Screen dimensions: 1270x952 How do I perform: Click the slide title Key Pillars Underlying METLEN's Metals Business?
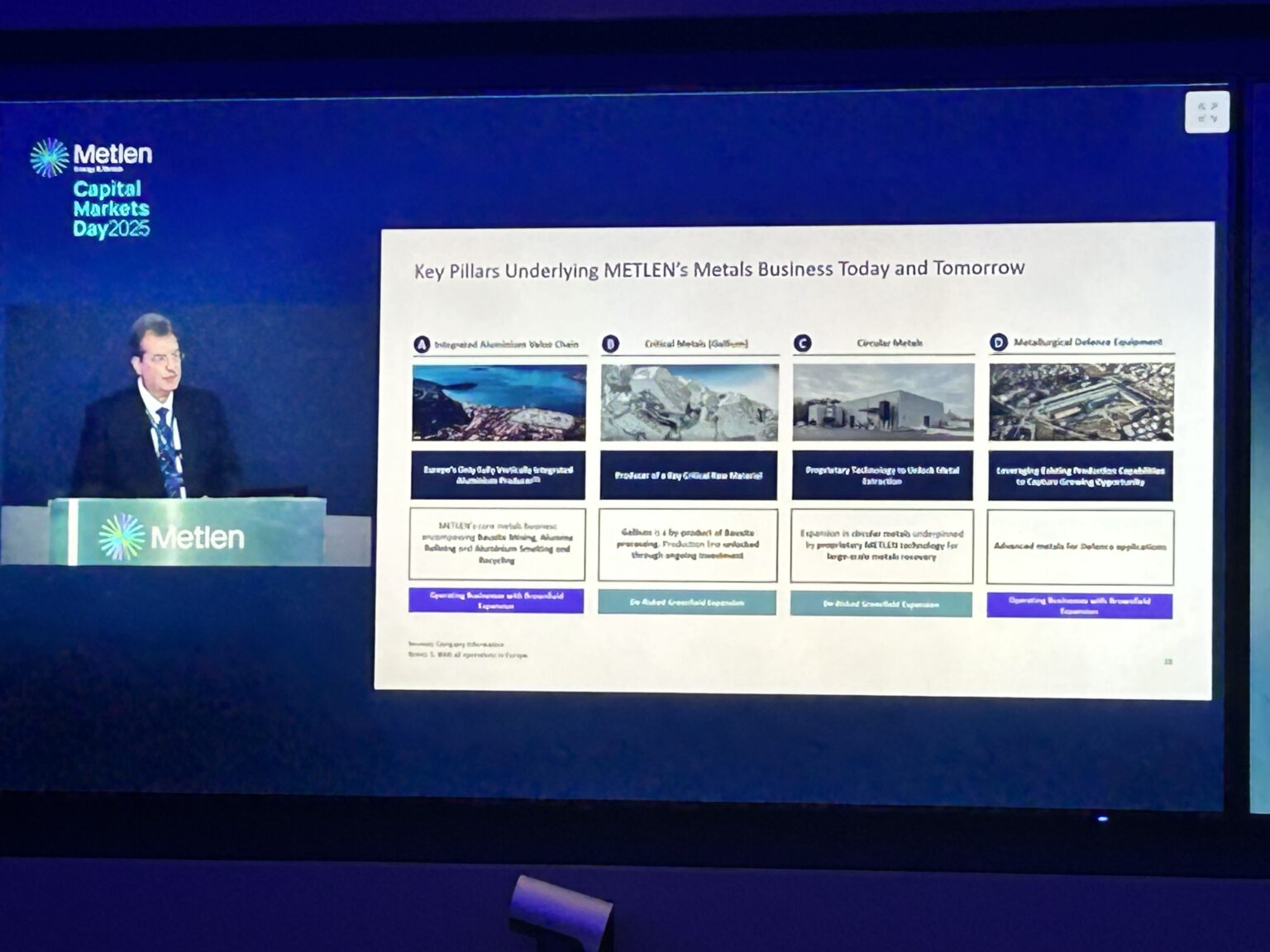(x=719, y=269)
